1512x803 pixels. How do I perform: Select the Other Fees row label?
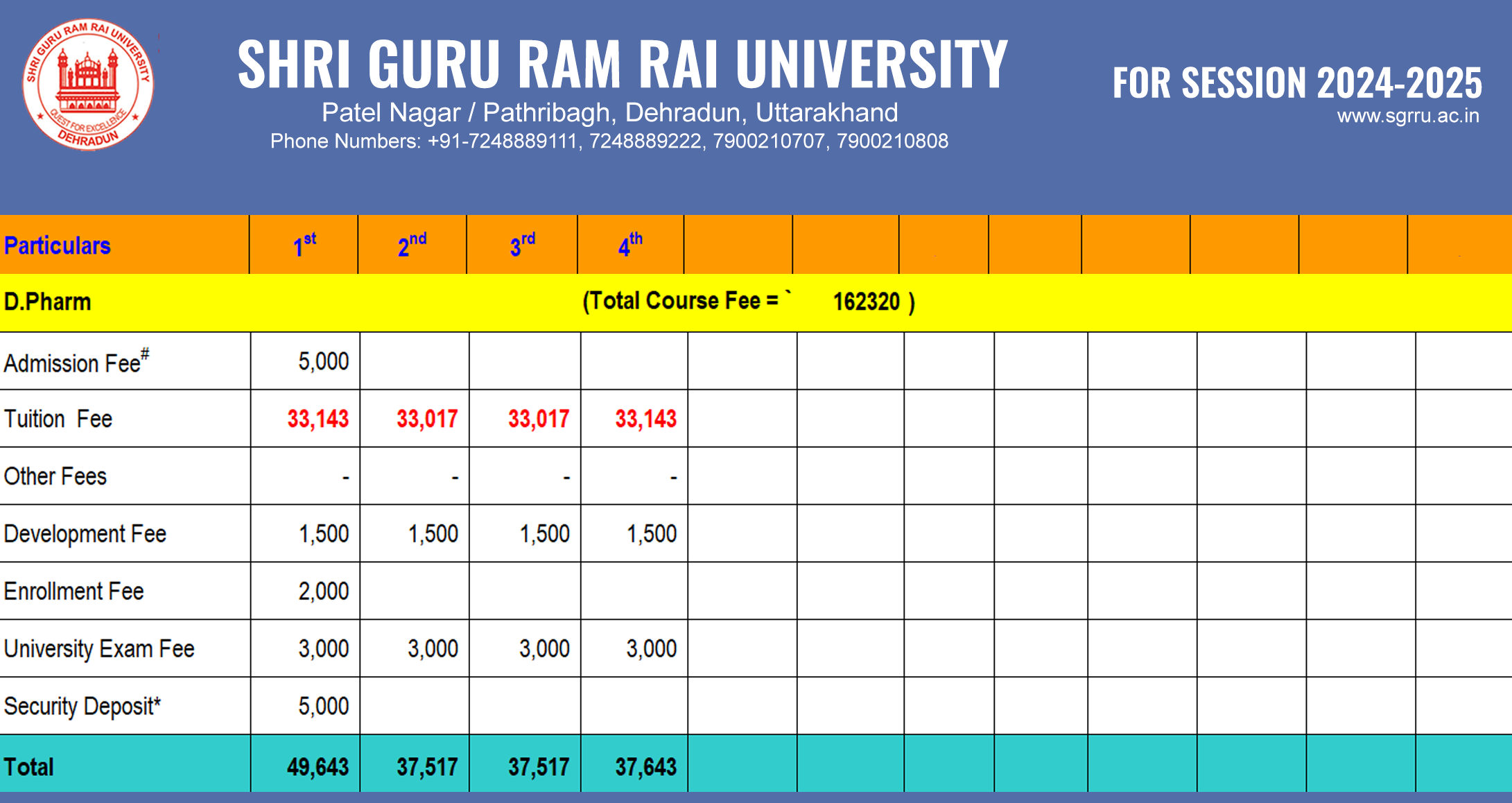tap(55, 476)
